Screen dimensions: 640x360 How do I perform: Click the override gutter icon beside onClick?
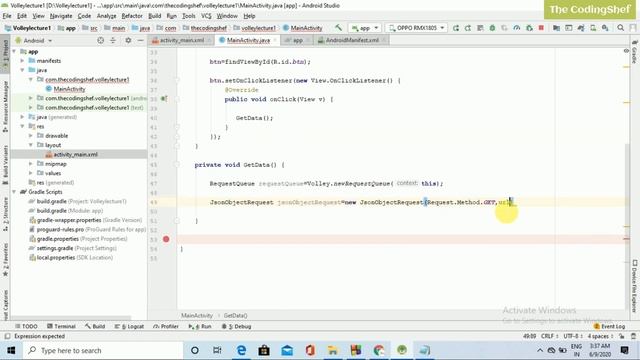coord(164,99)
